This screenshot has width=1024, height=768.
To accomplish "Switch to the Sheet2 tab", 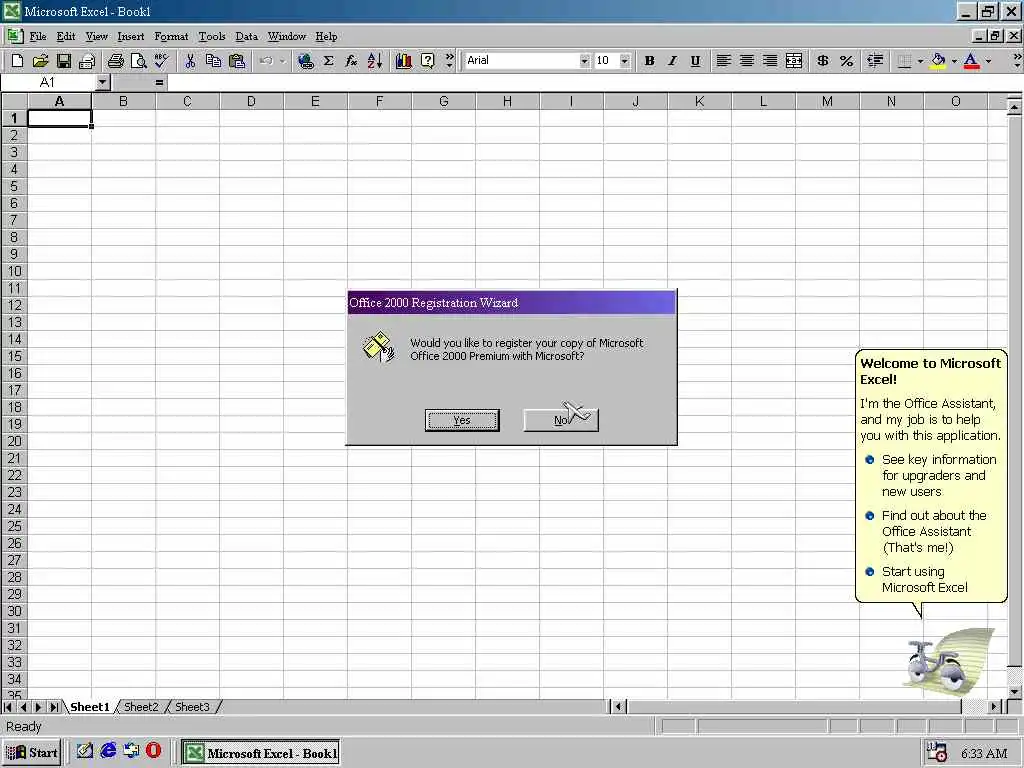I will coord(141,707).
